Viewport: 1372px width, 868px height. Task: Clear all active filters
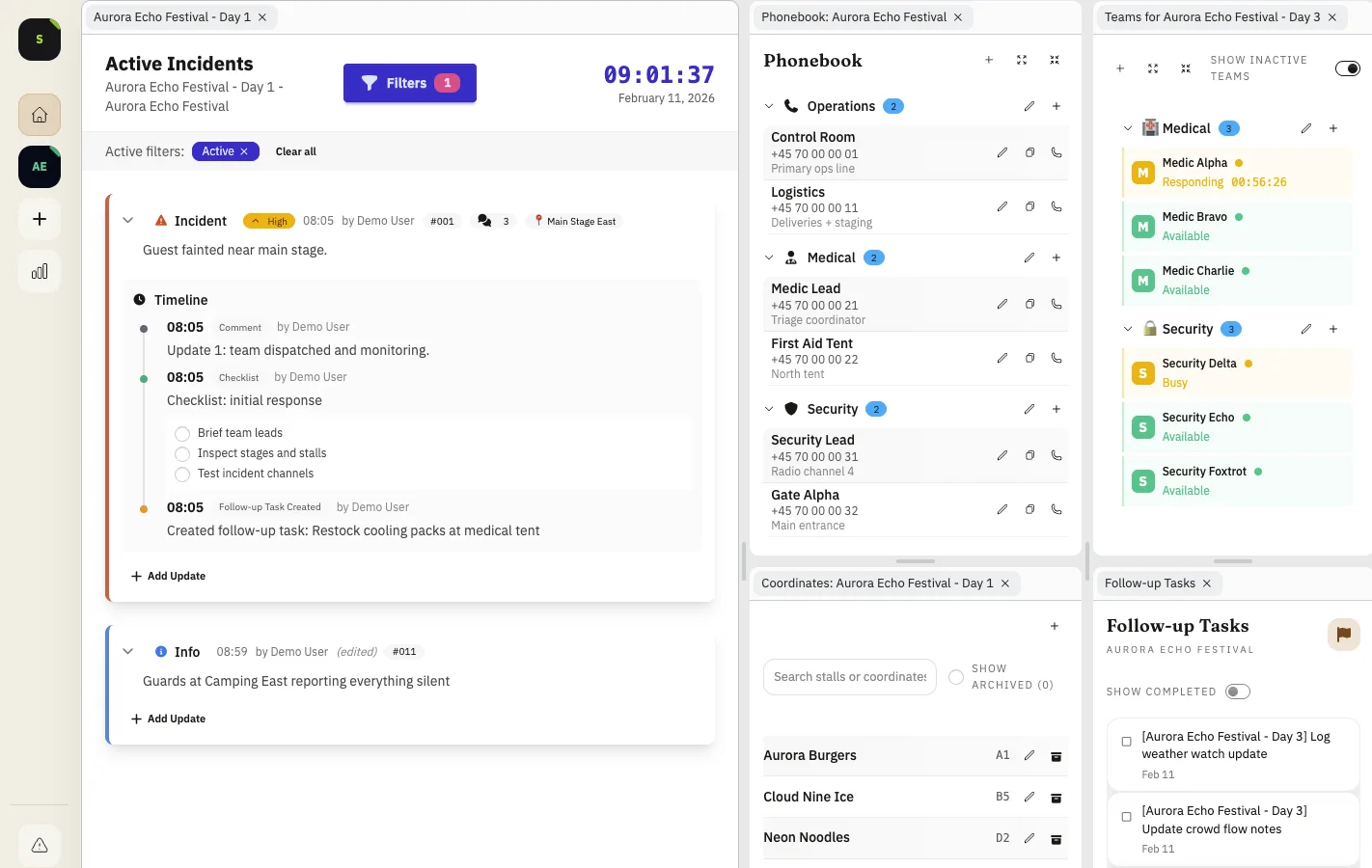tap(295, 151)
